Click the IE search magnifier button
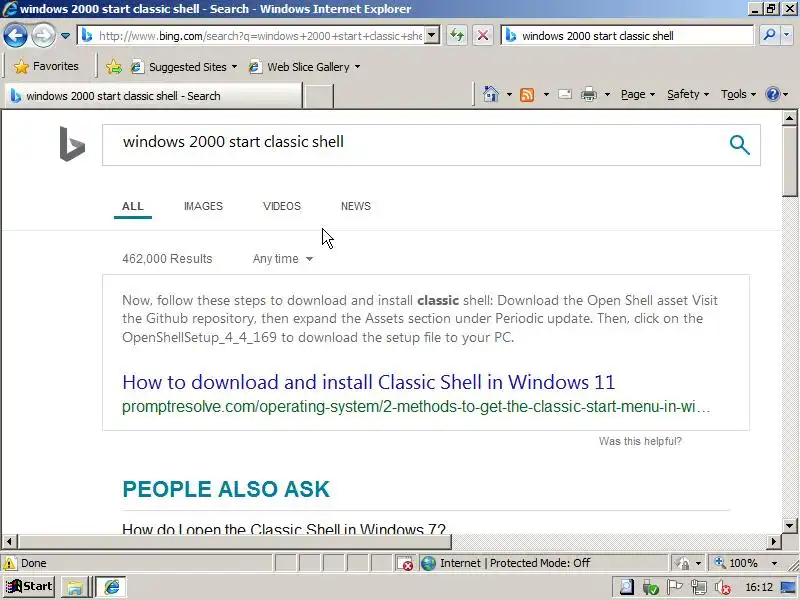The height and width of the screenshot is (600, 800). tap(768, 36)
